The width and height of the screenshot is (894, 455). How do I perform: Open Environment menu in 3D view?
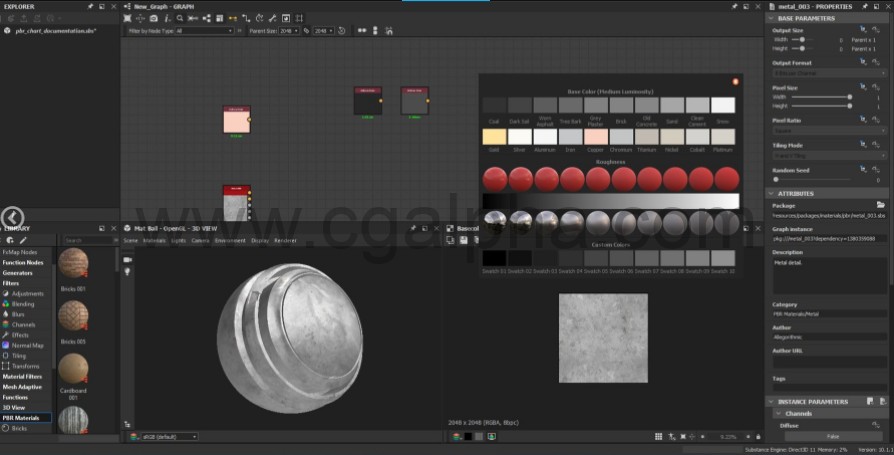[x=230, y=240]
